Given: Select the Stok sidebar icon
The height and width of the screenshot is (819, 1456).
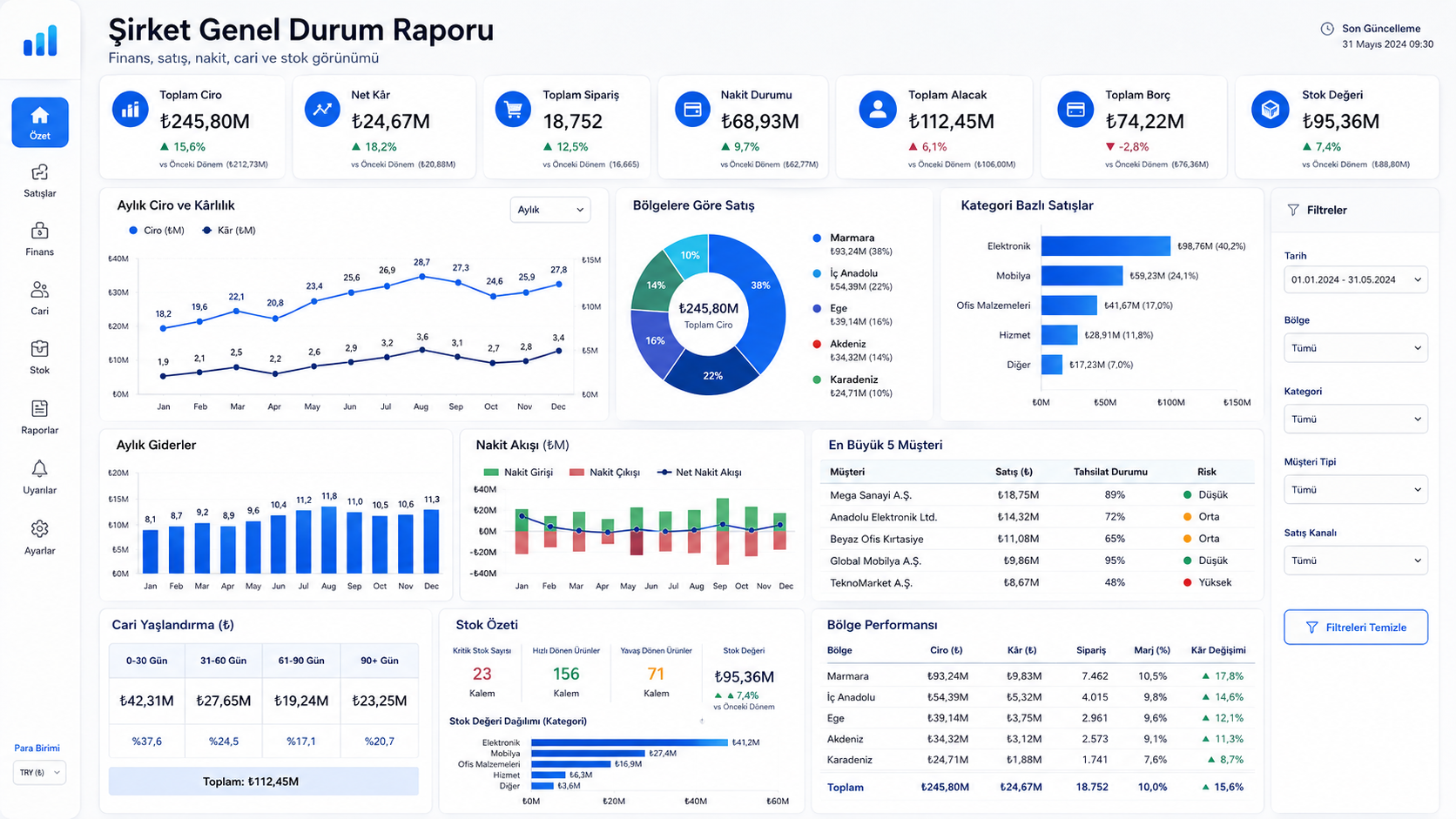Looking at the screenshot, I should [40, 358].
